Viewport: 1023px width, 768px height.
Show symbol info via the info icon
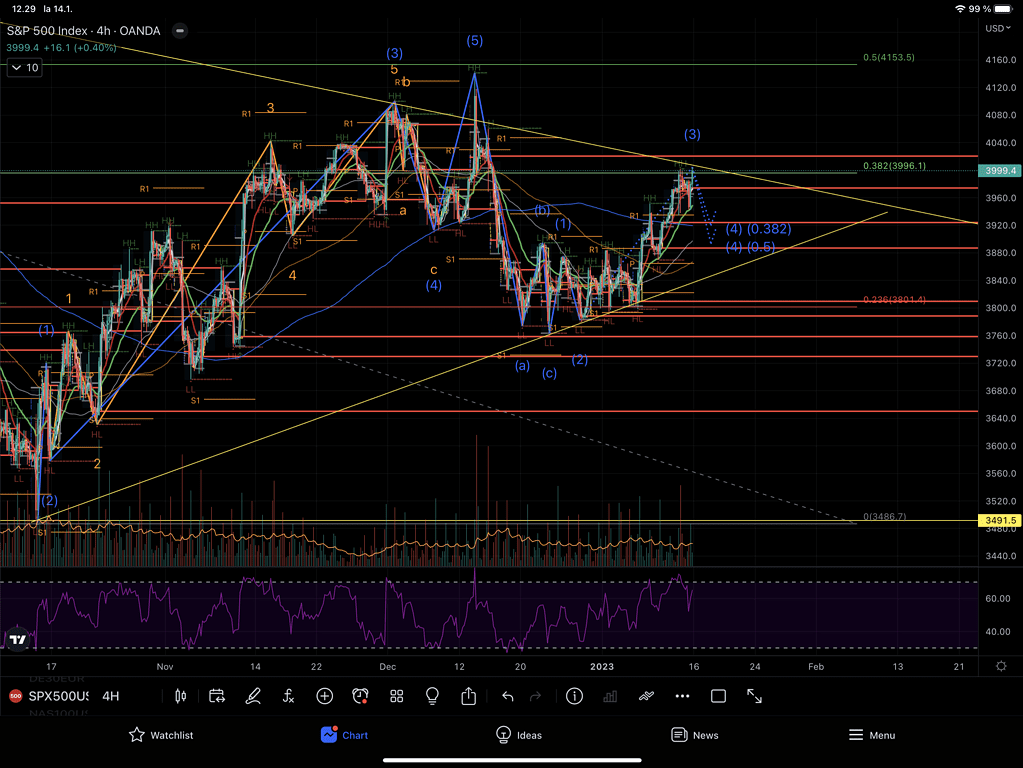coord(574,696)
